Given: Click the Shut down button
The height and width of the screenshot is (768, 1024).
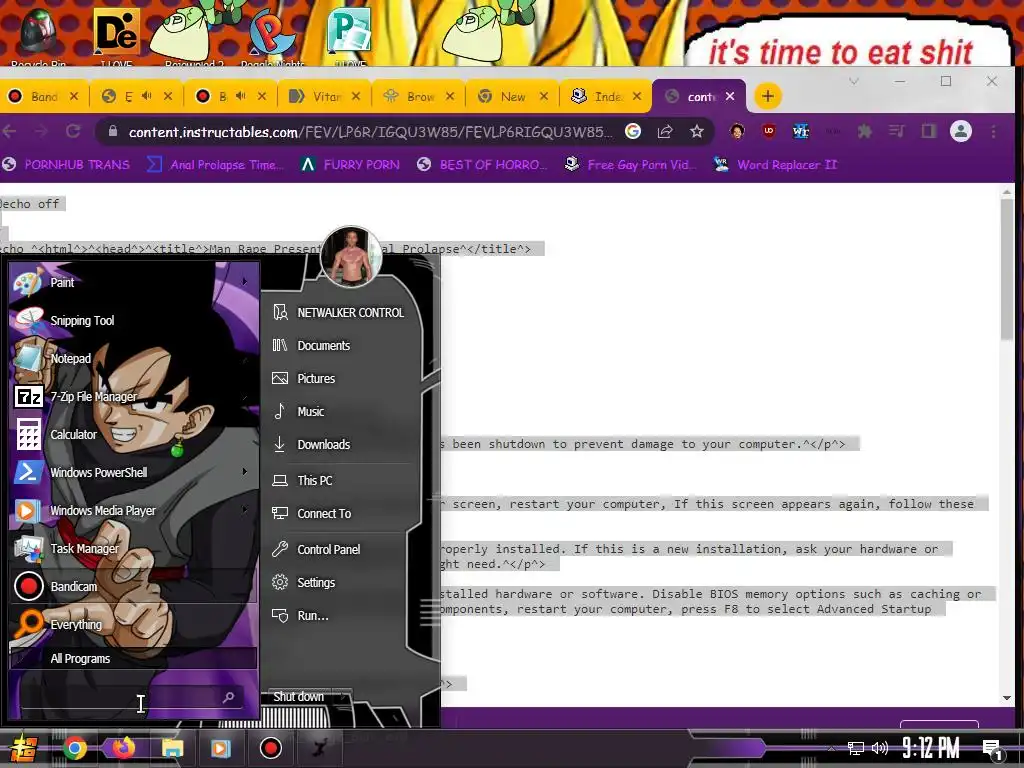Looking at the screenshot, I should (298, 697).
